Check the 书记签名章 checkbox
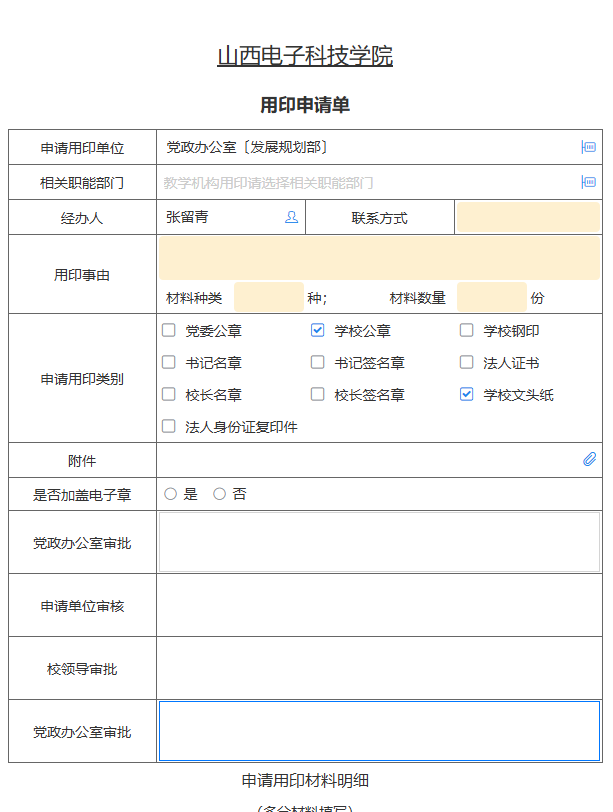The height and width of the screenshot is (812, 613). pos(317,362)
